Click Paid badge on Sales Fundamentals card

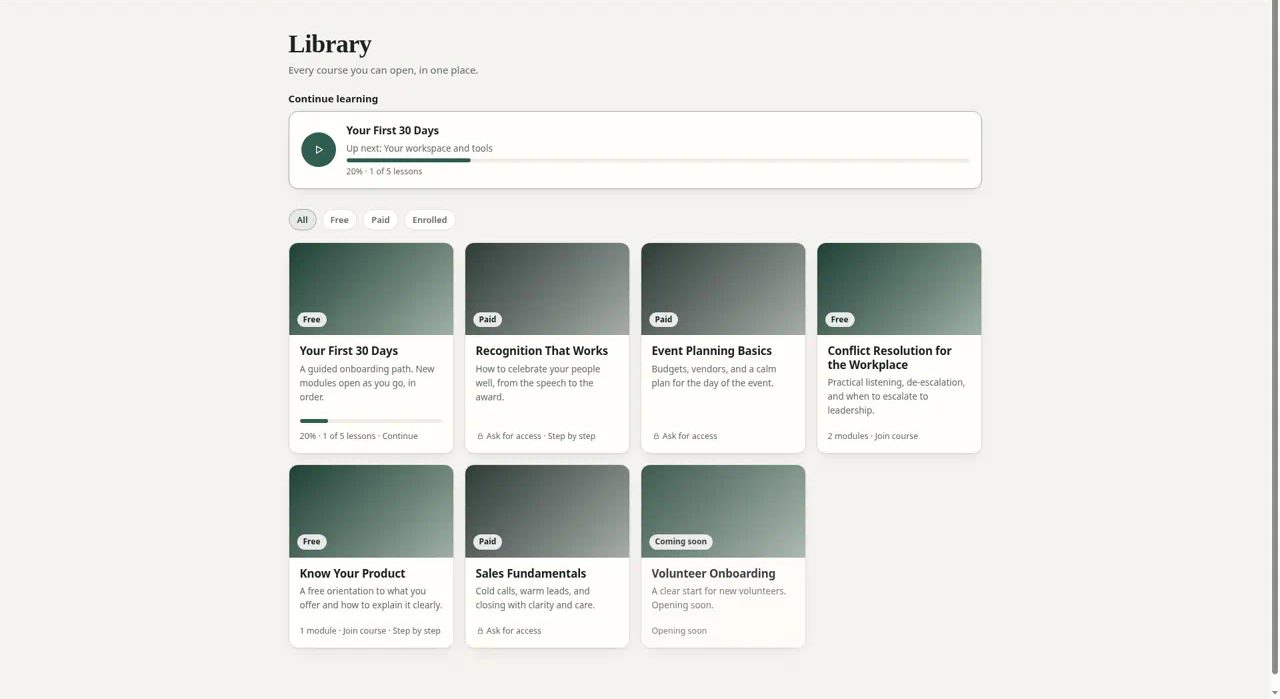[x=487, y=542]
